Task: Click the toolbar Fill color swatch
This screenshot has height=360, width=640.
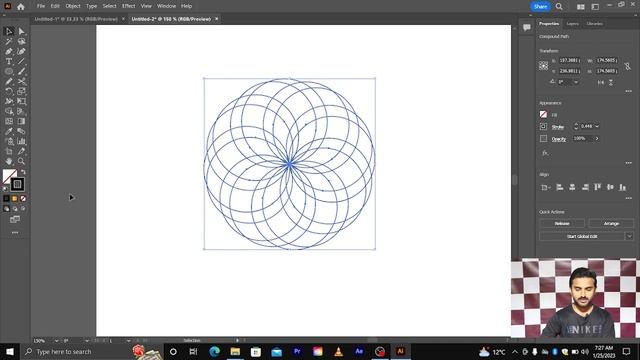Action: click(x=9, y=176)
